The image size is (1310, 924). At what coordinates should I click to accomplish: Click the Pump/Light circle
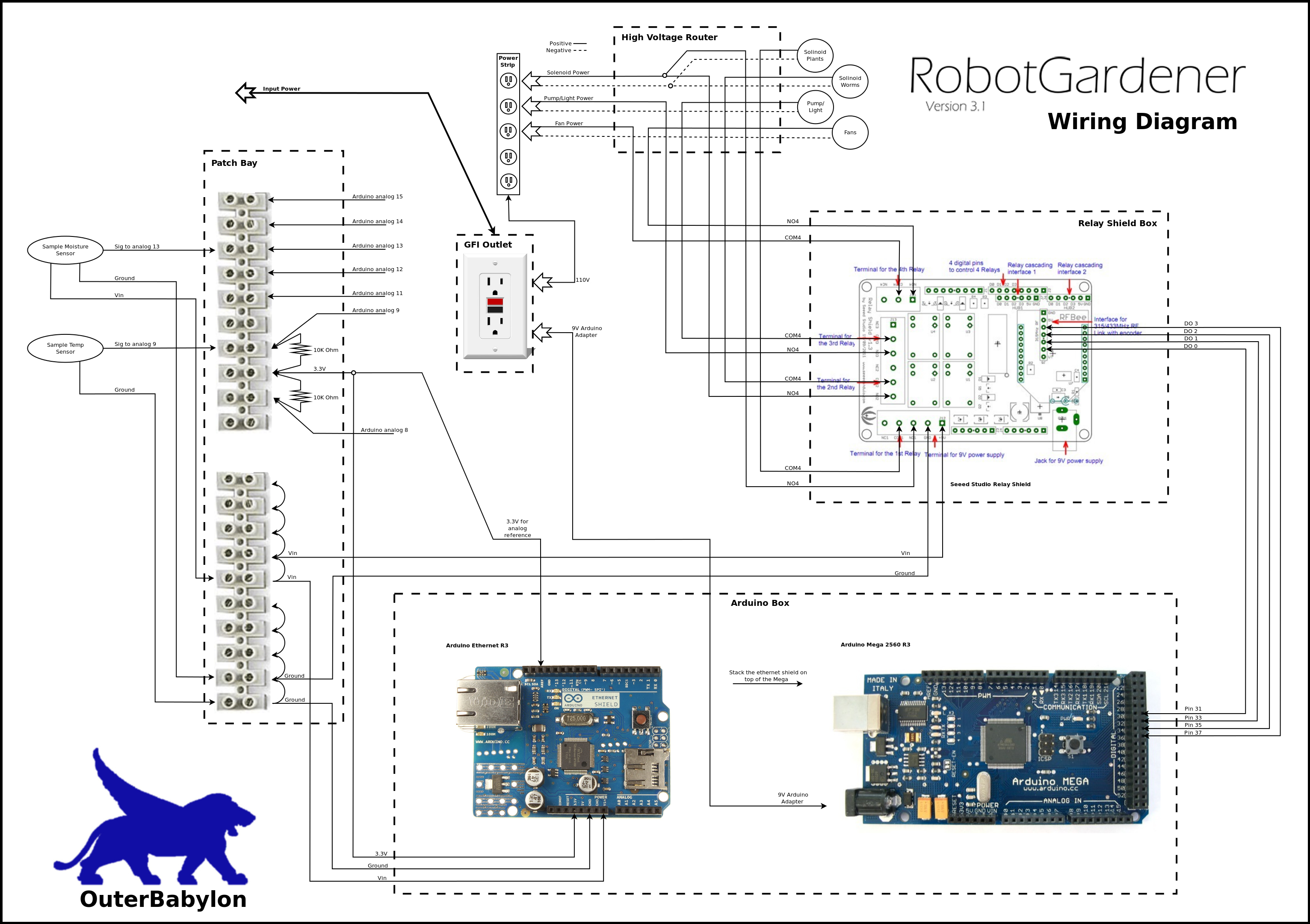[x=815, y=106]
